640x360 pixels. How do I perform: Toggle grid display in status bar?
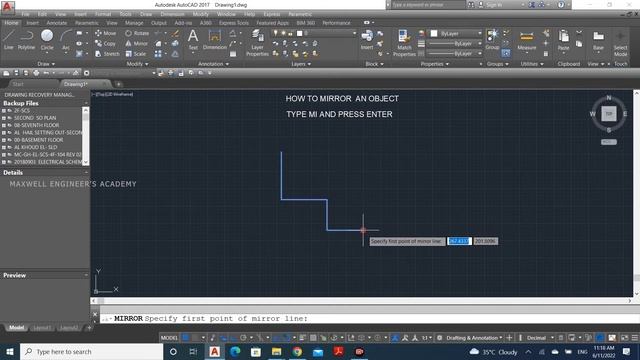[x=185, y=338]
